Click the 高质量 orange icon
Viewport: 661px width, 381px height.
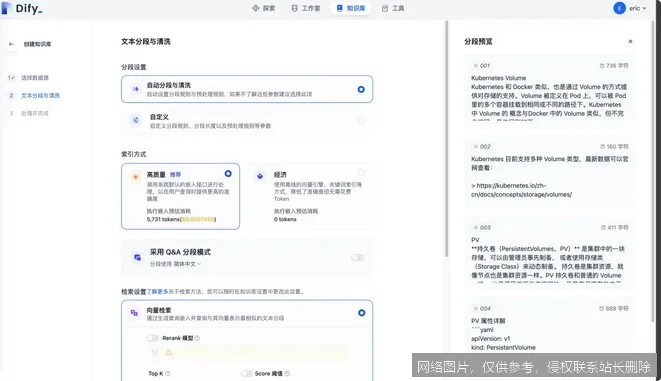[x=135, y=177]
